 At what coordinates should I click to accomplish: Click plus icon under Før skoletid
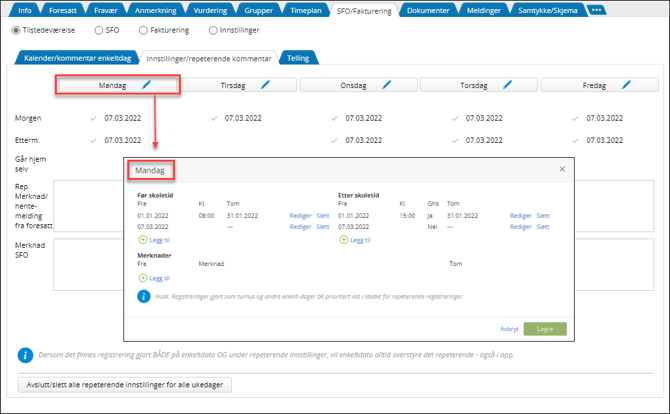[143, 240]
